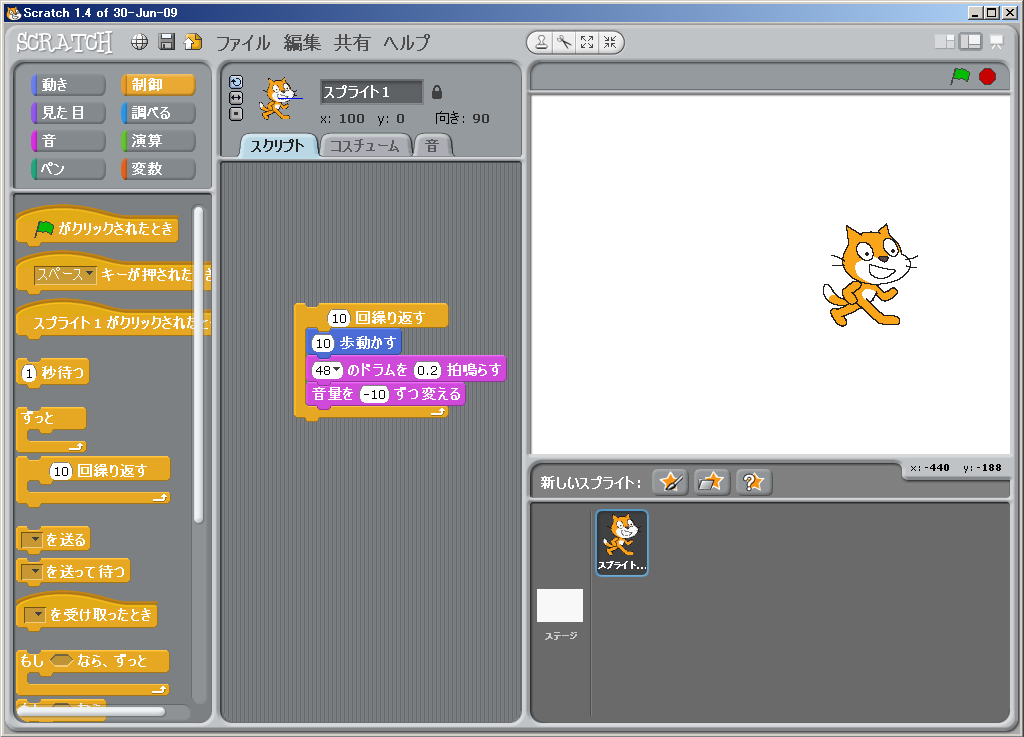Open the を送る message dropdown
This screenshot has height=737, width=1024.
click(32, 540)
